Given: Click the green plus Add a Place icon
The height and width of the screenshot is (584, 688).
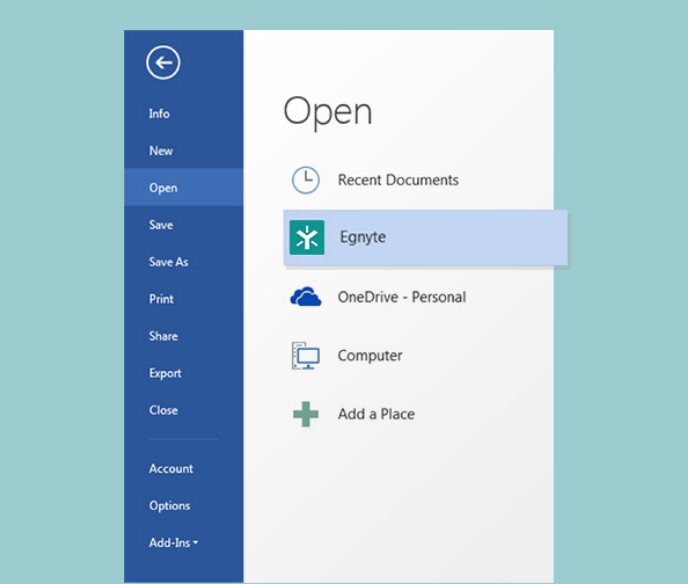Looking at the screenshot, I should point(305,414).
